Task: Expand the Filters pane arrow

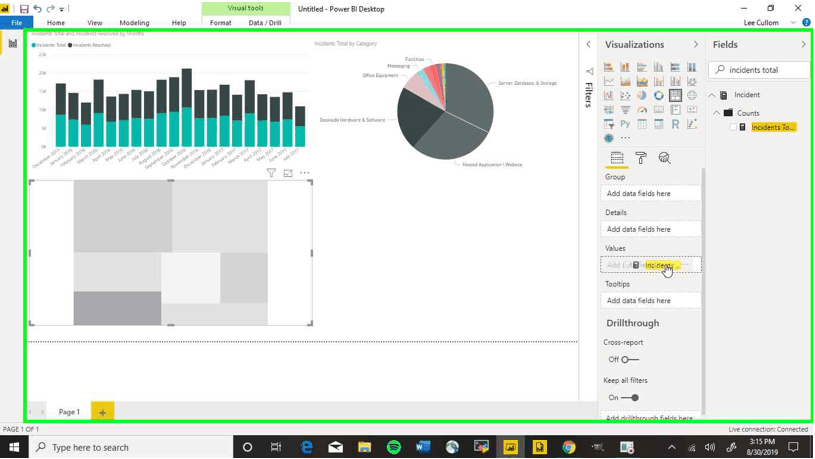Action: point(588,45)
